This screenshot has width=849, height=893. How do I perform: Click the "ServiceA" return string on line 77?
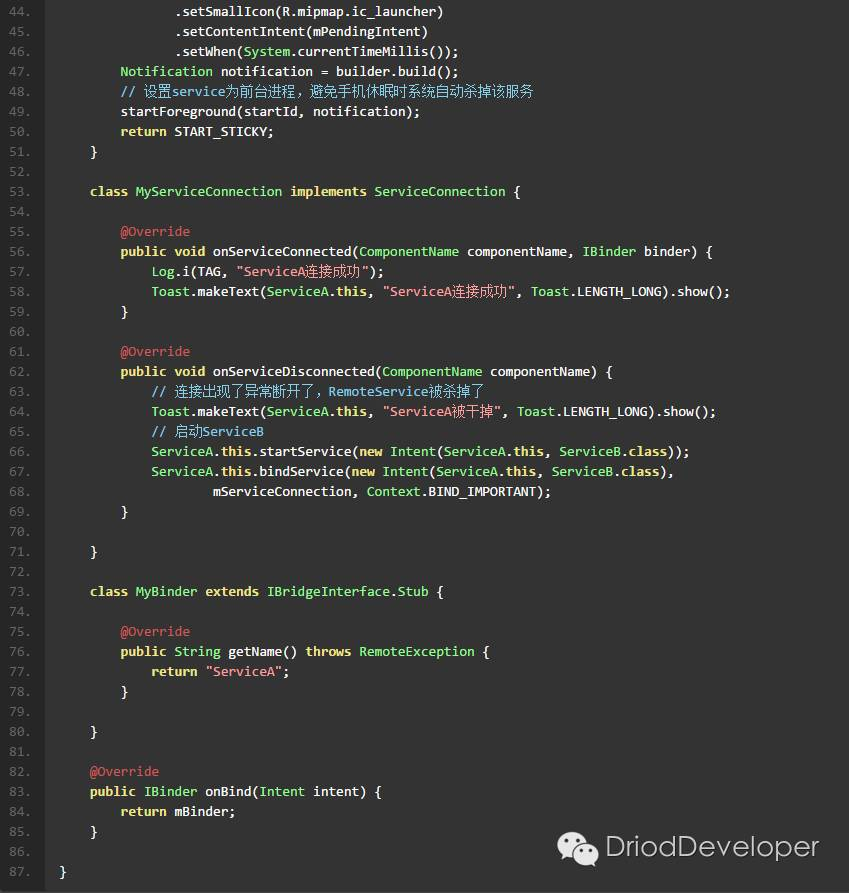coord(244,671)
